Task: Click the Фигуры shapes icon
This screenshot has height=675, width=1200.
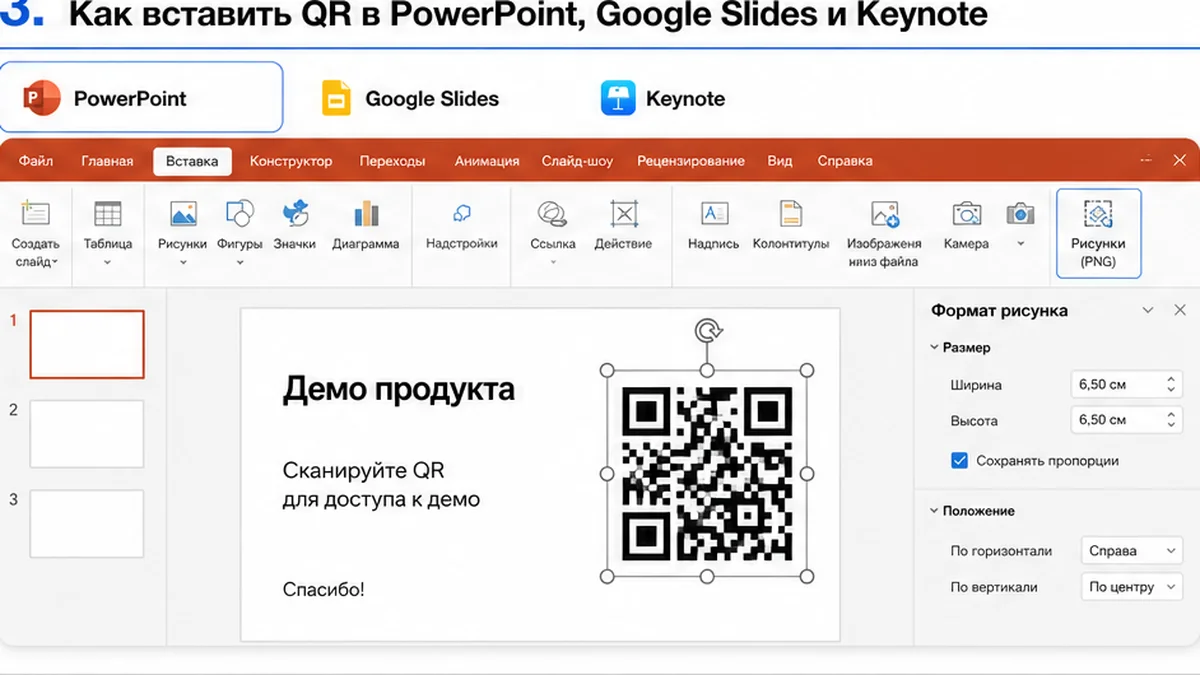Action: [x=239, y=213]
